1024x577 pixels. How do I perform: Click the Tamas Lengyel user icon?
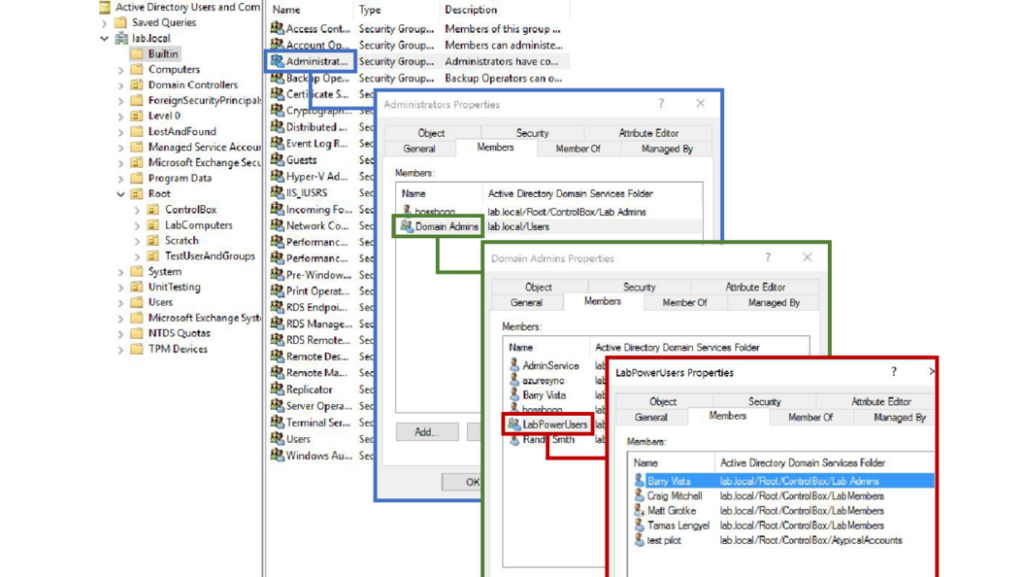(x=639, y=525)
